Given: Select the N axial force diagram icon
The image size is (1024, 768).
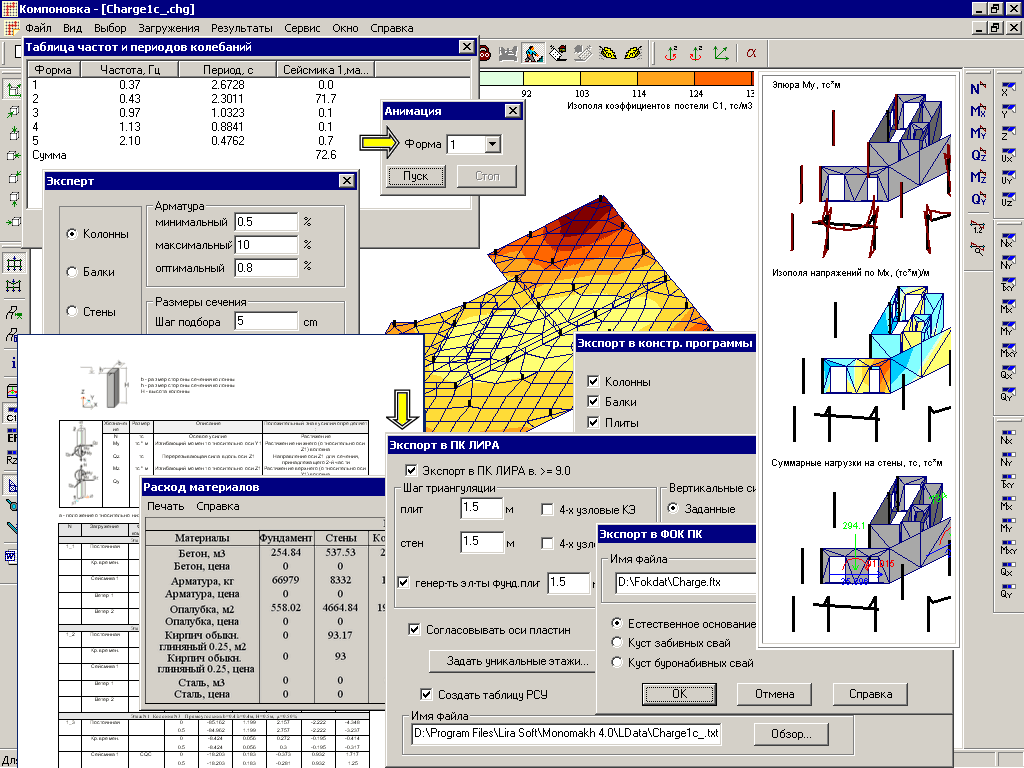Looking at the screenshot, I should pyautogui.click(x=979, y=89).
